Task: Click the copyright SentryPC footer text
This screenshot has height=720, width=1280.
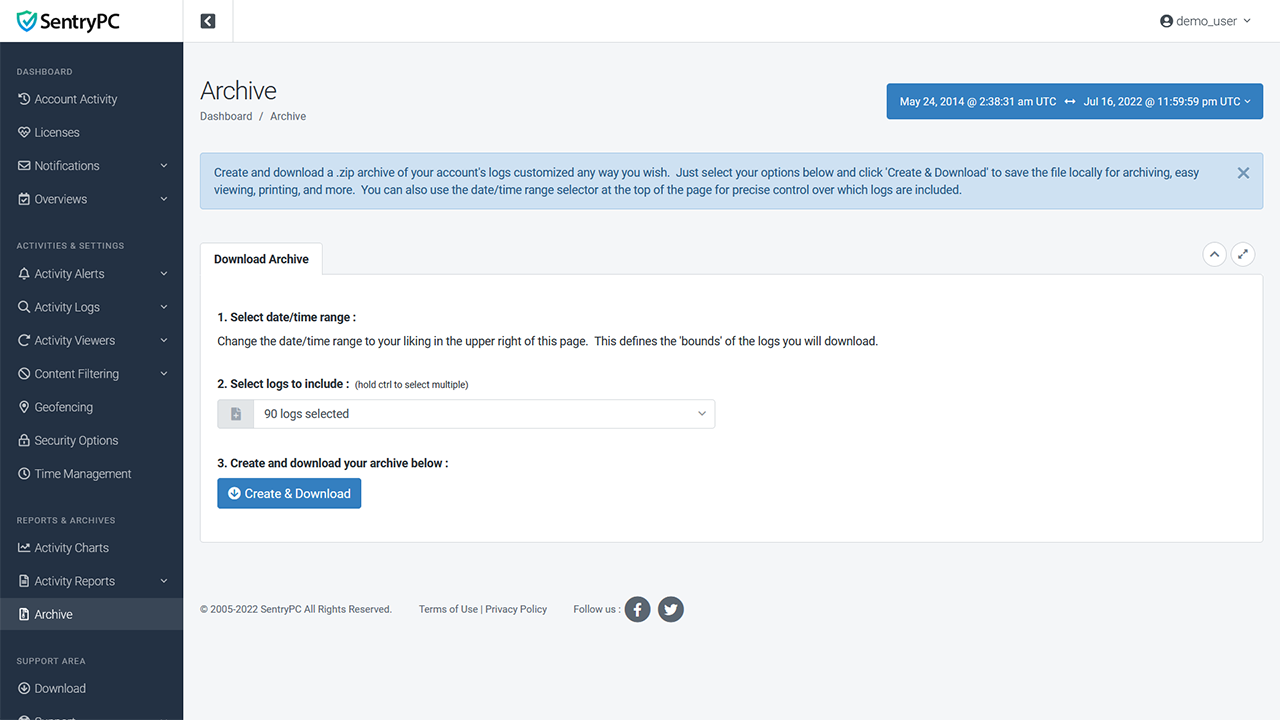Action: point(296,609)
